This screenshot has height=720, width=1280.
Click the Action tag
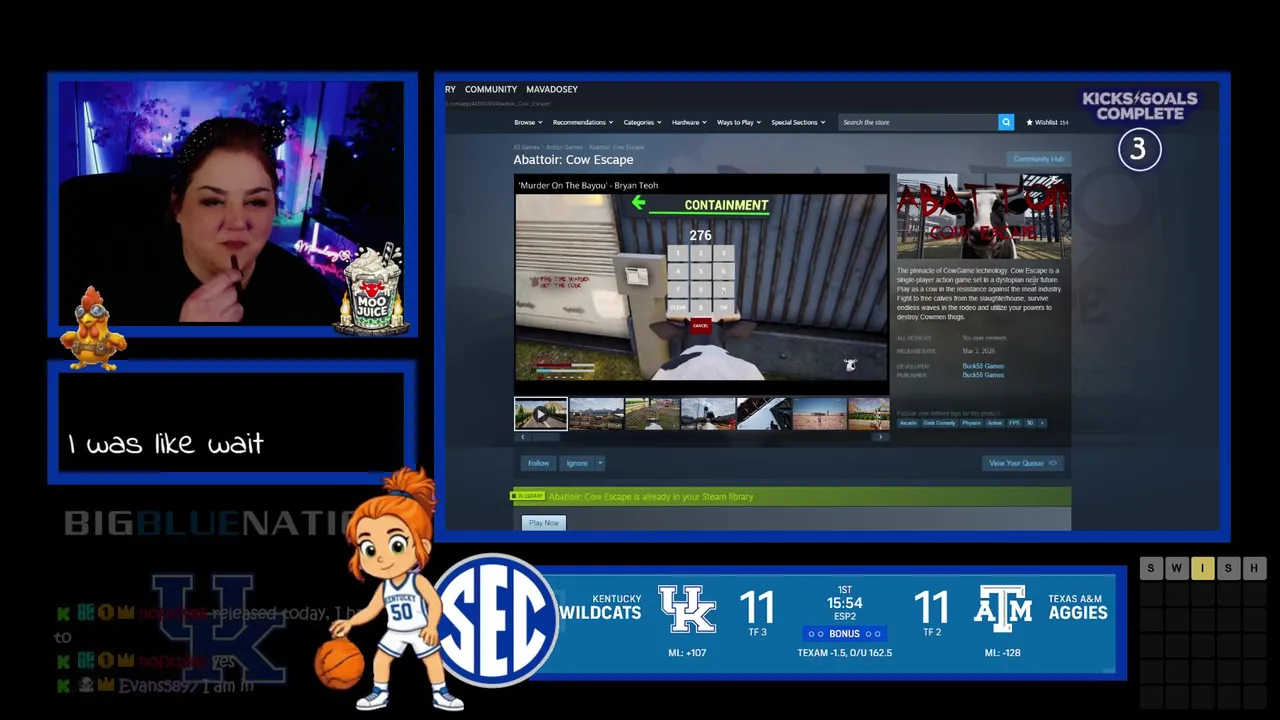coord(995,423)
